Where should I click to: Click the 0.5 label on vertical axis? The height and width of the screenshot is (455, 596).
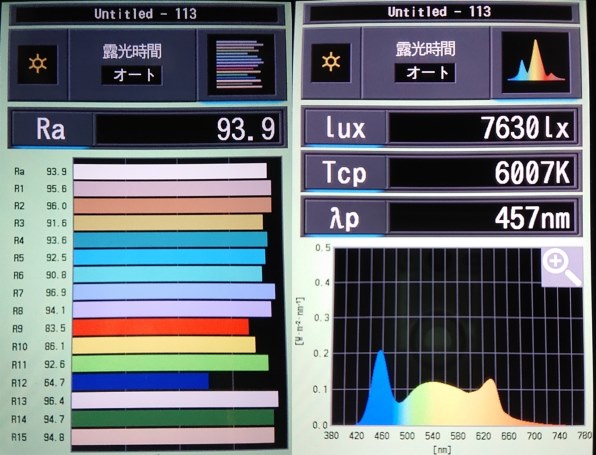point(322,248)
